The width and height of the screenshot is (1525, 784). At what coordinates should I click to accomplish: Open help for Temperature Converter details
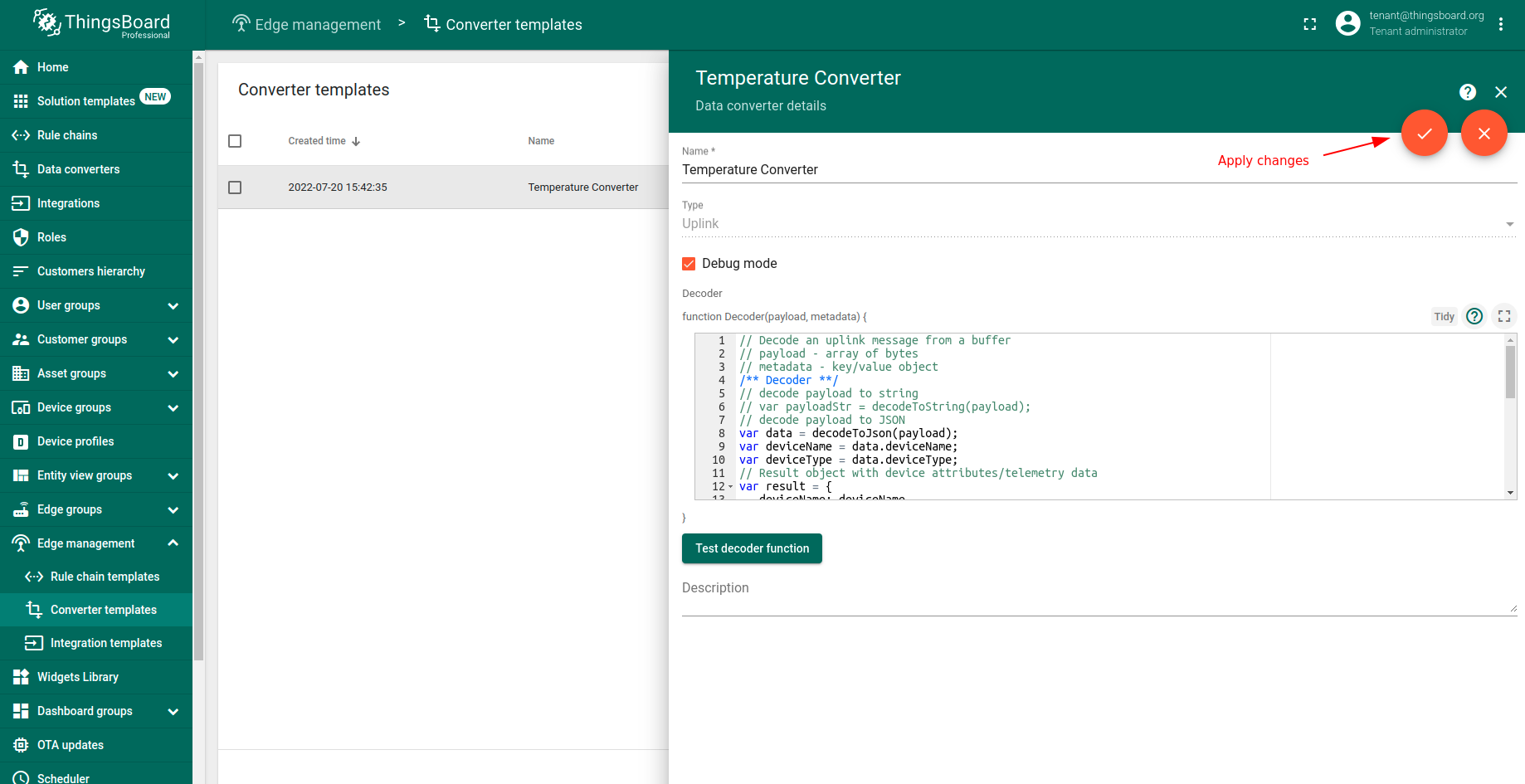(1468, 92)
